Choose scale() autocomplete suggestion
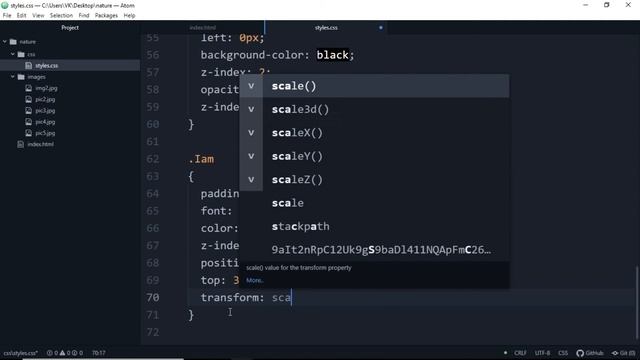640x360 pixels. coord(374,86)
